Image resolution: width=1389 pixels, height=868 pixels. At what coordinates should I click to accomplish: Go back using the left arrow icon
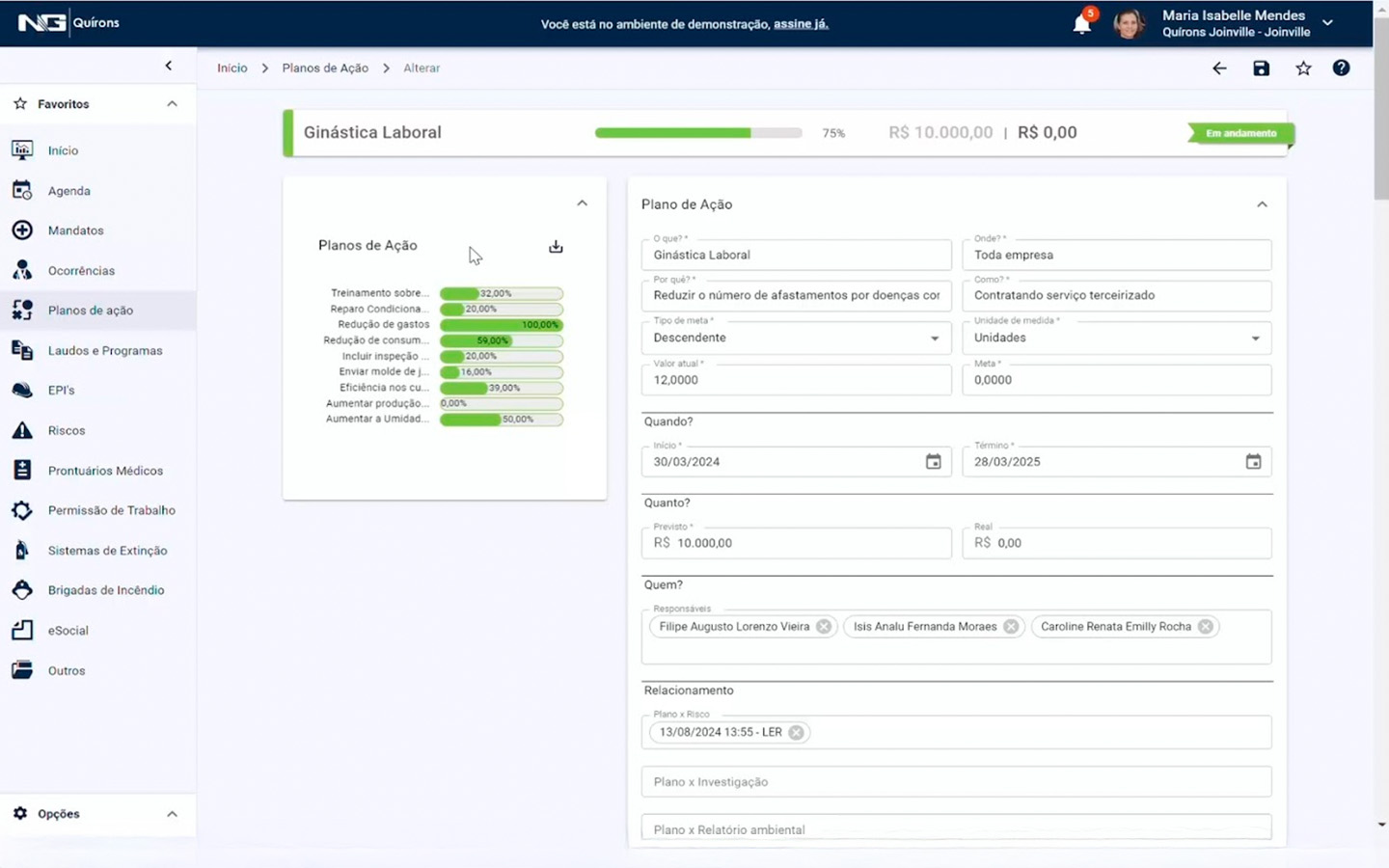[1219, 68]
